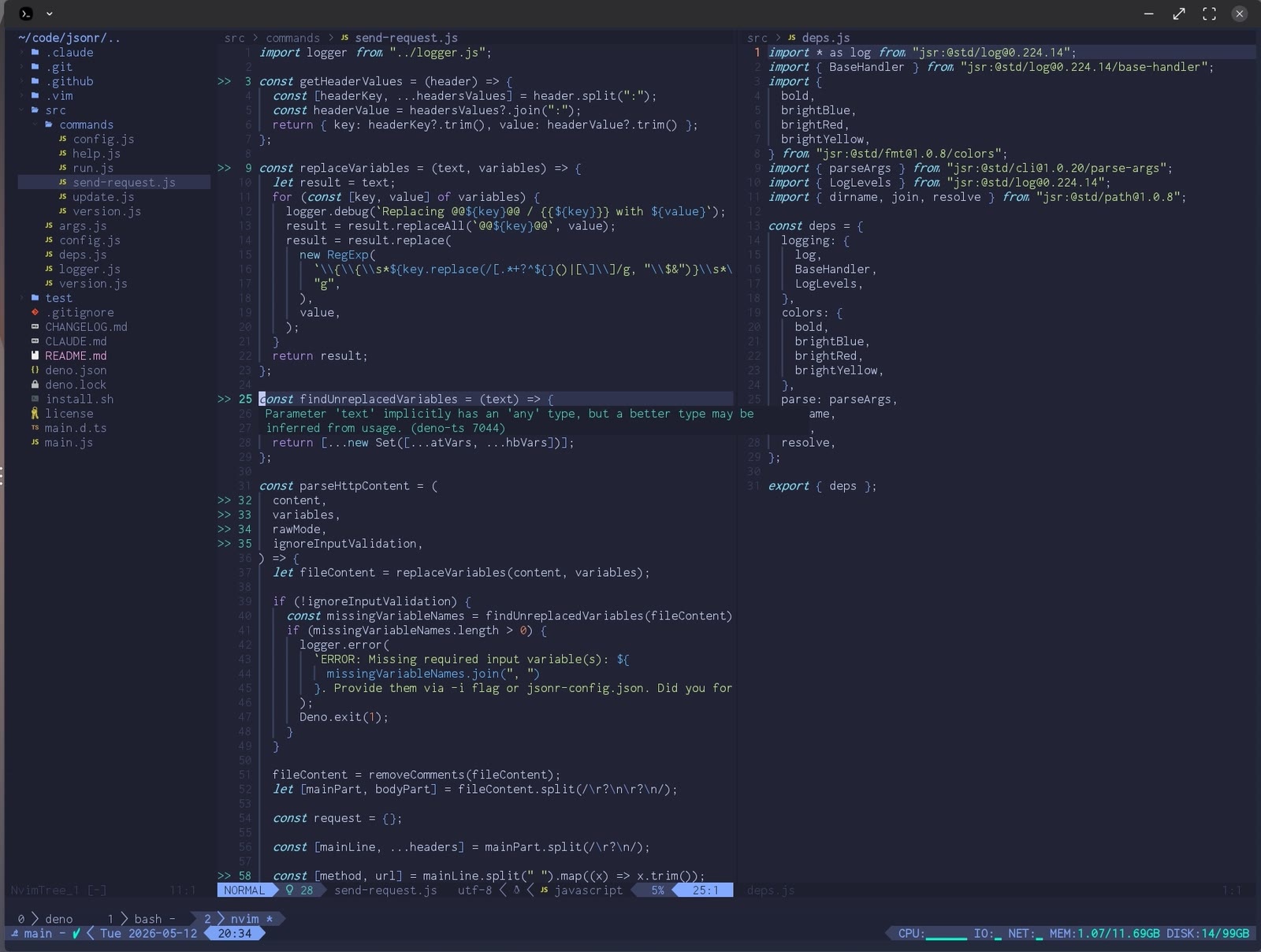Click the .github folder icon
This screenshot has height=952, width=1261.
[35, 81]
